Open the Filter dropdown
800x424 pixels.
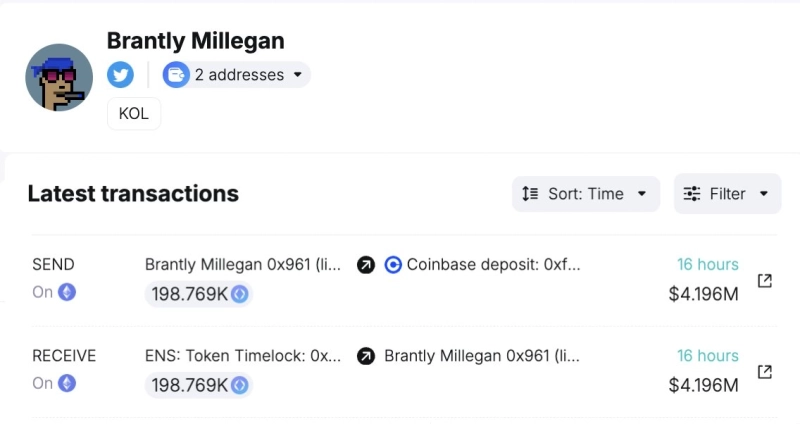[727, 194]
